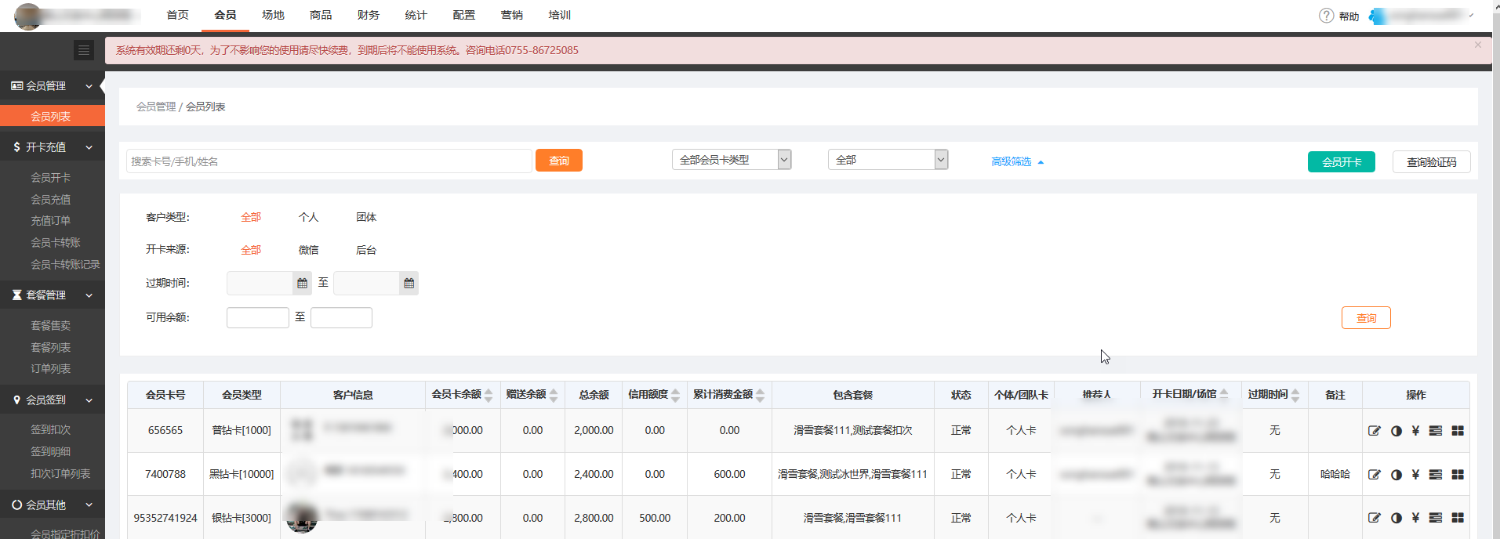Toggle the sidebar hamburger menu icon
The height and width of the screenshot is (539, 1500).
tap(84, 50)
